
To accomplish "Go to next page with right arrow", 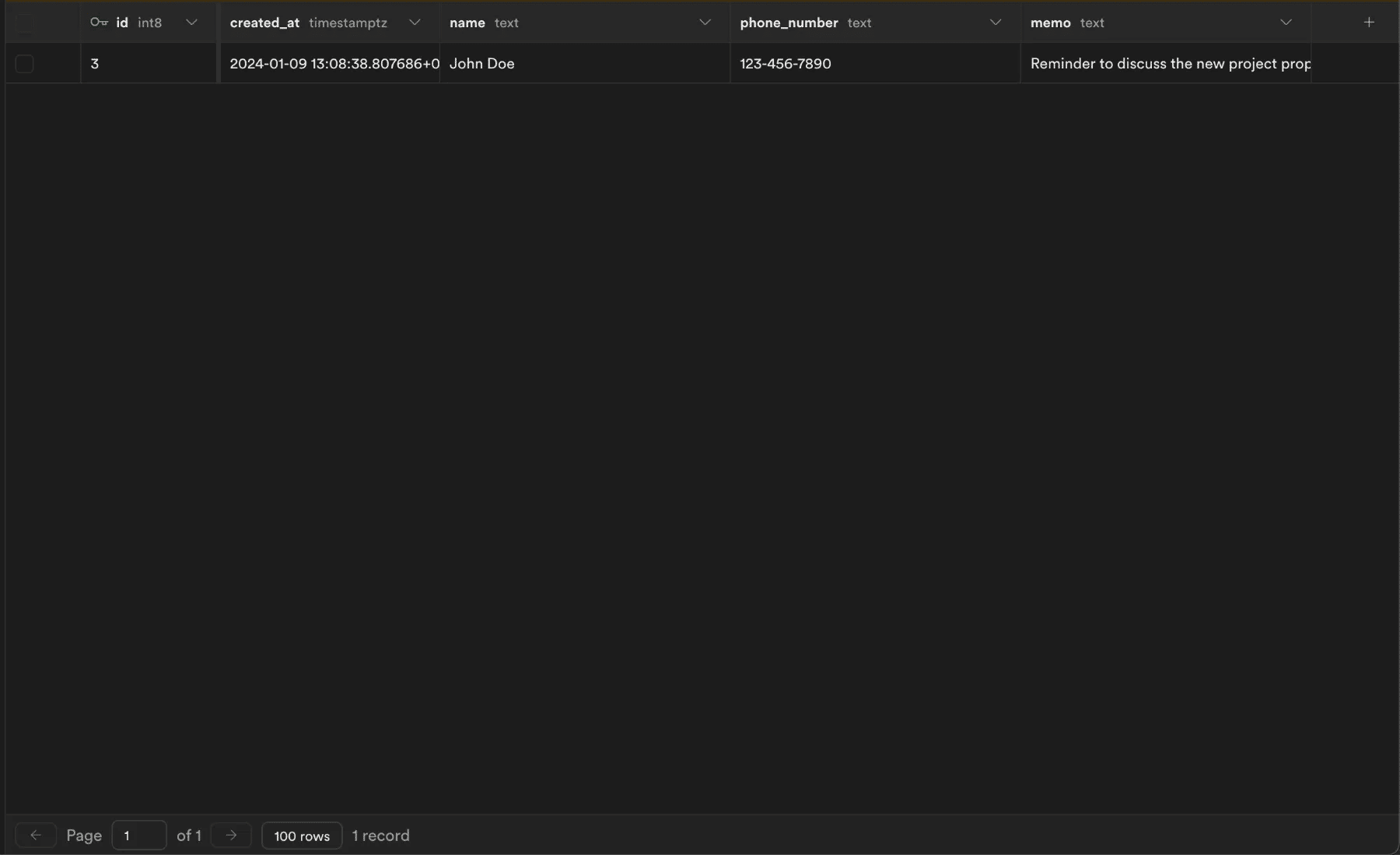I will coord(231,835).
